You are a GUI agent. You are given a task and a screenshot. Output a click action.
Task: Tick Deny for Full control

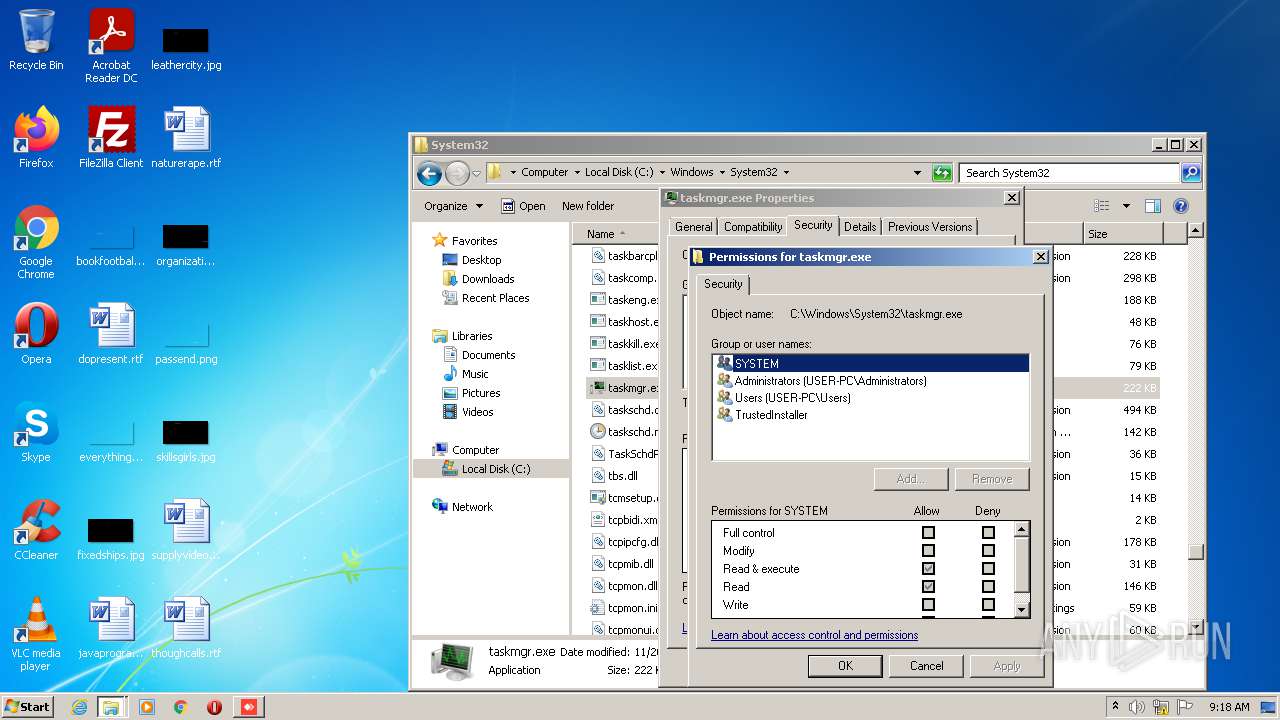pyautogui.click(x=988, y=533)
